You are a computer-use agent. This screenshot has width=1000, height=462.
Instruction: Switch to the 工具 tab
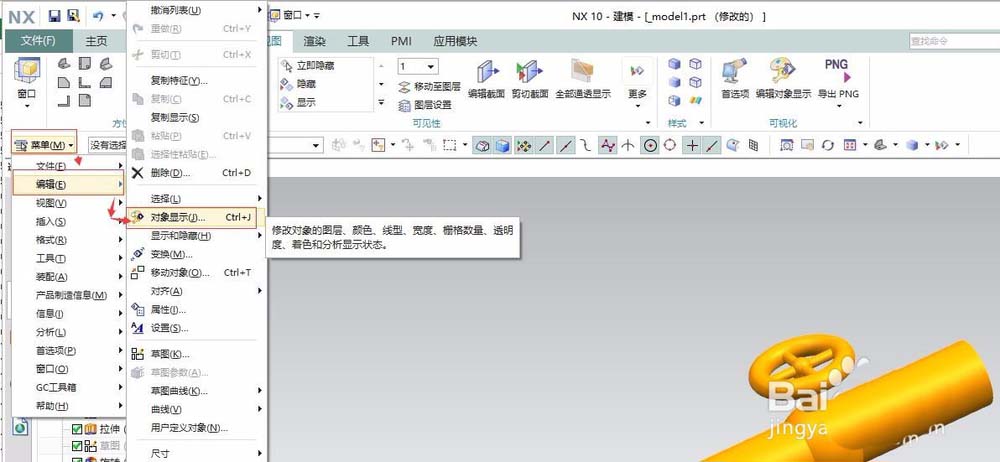click(x=358, y=41)
